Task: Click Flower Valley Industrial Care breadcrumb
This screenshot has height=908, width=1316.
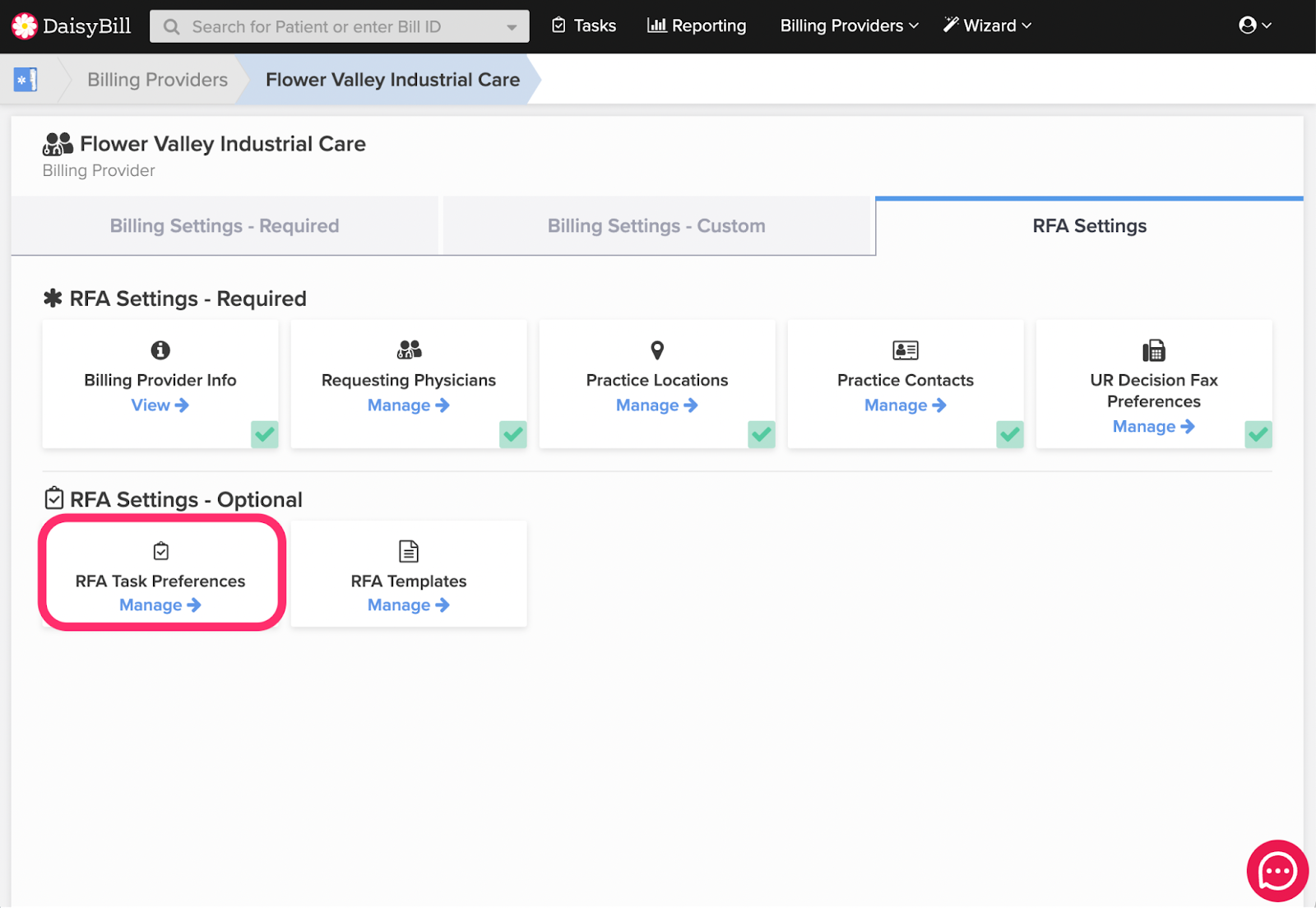Action: (392, 80)
